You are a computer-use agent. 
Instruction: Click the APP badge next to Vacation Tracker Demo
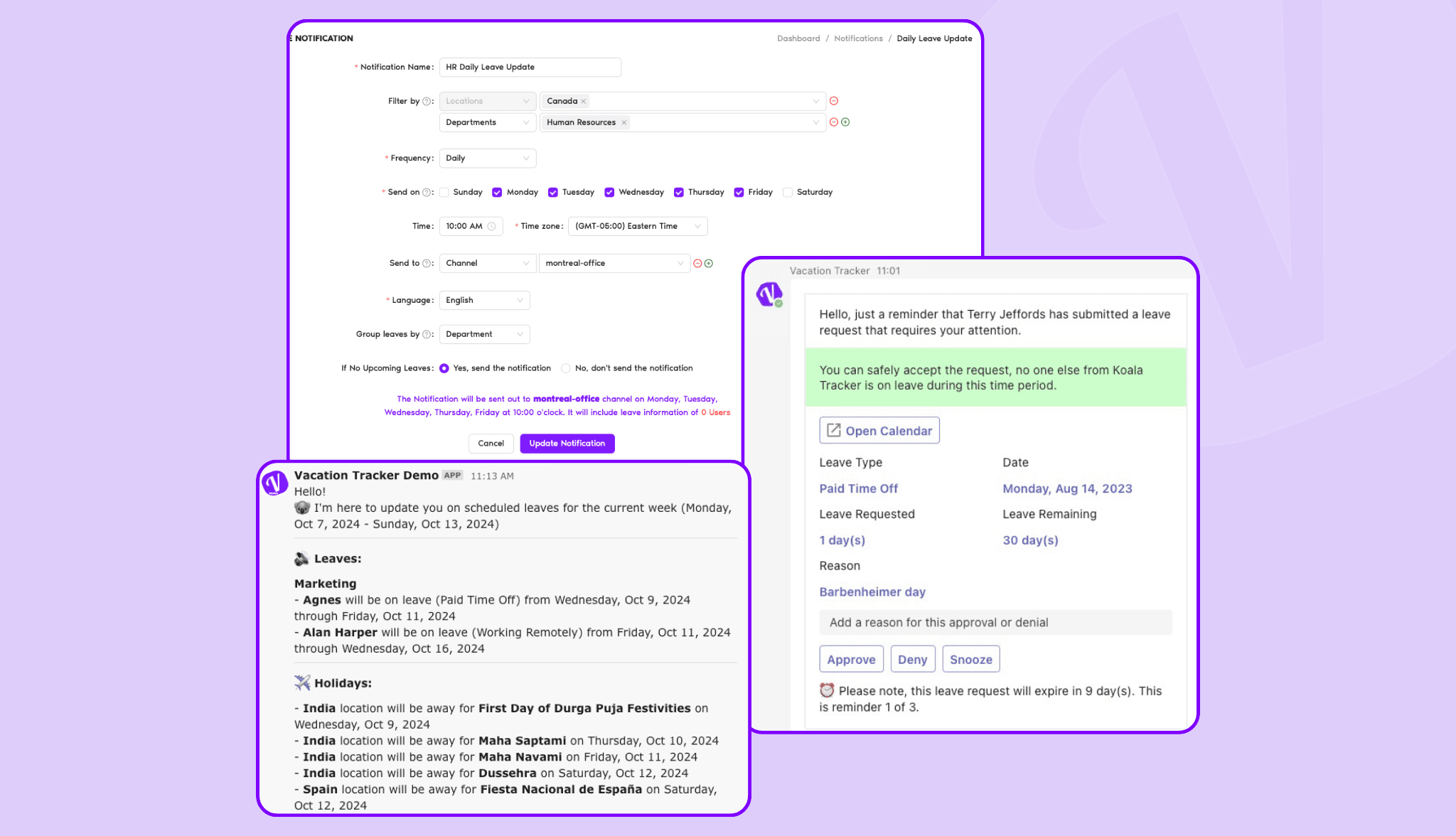click(x=452, y=476)
